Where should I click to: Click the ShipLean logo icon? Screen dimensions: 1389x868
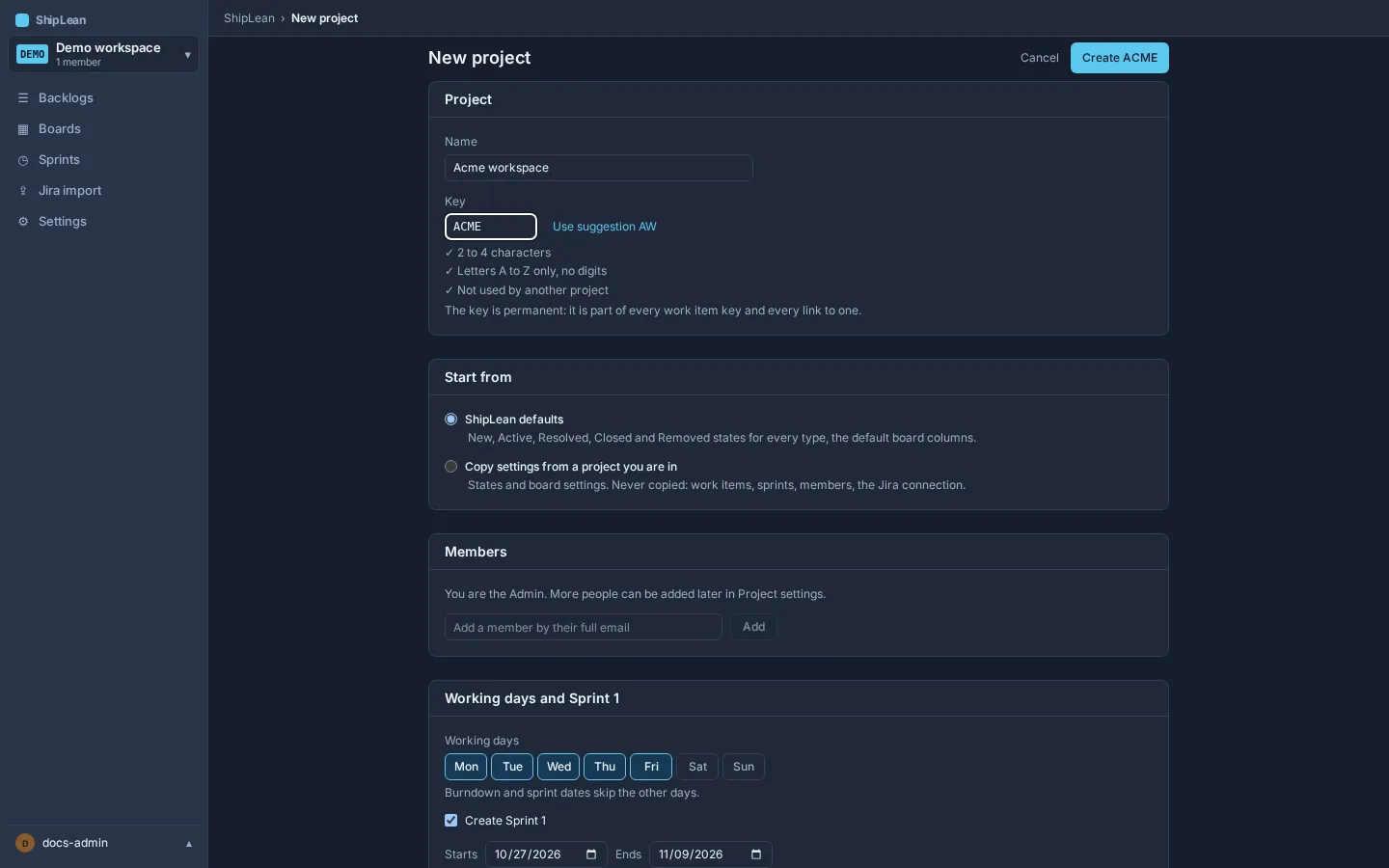coord(22,20)
